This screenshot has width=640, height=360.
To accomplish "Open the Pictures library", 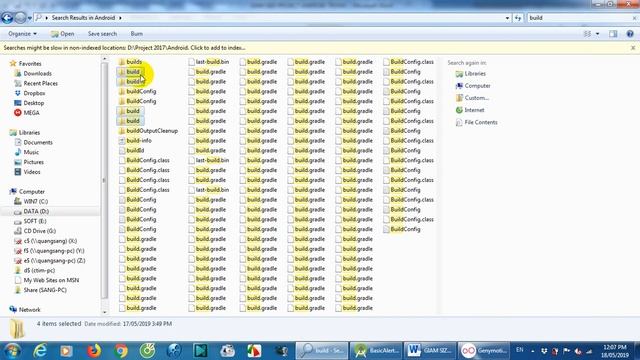I will tap(33, 162).
